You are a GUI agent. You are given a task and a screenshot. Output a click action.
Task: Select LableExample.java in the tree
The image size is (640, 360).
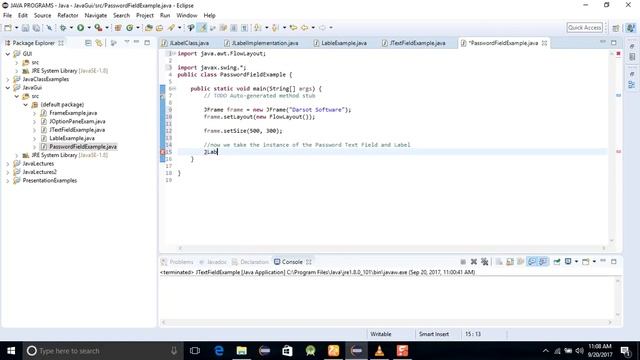click(x=72, y=138)
